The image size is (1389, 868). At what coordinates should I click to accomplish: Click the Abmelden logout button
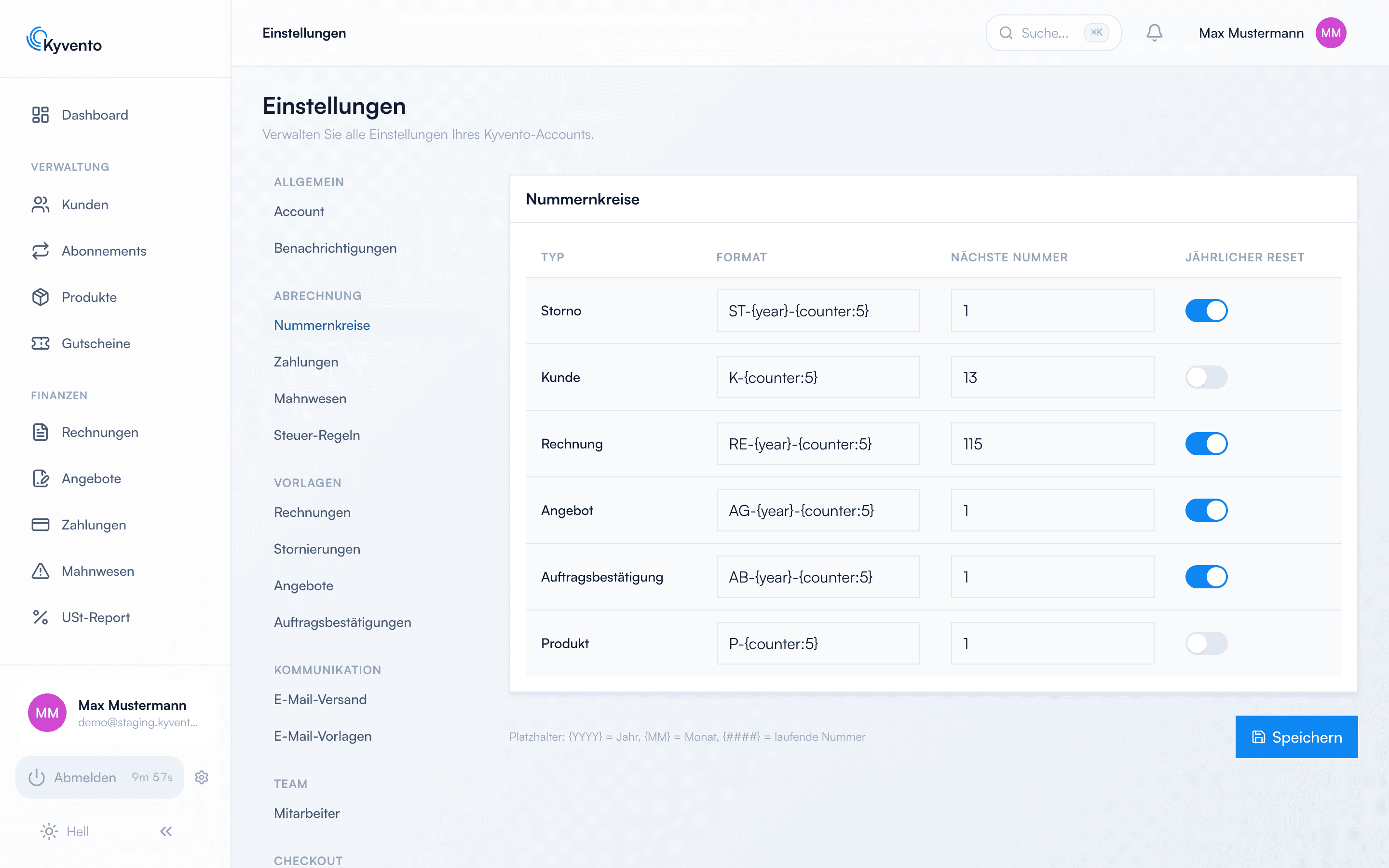99,777
